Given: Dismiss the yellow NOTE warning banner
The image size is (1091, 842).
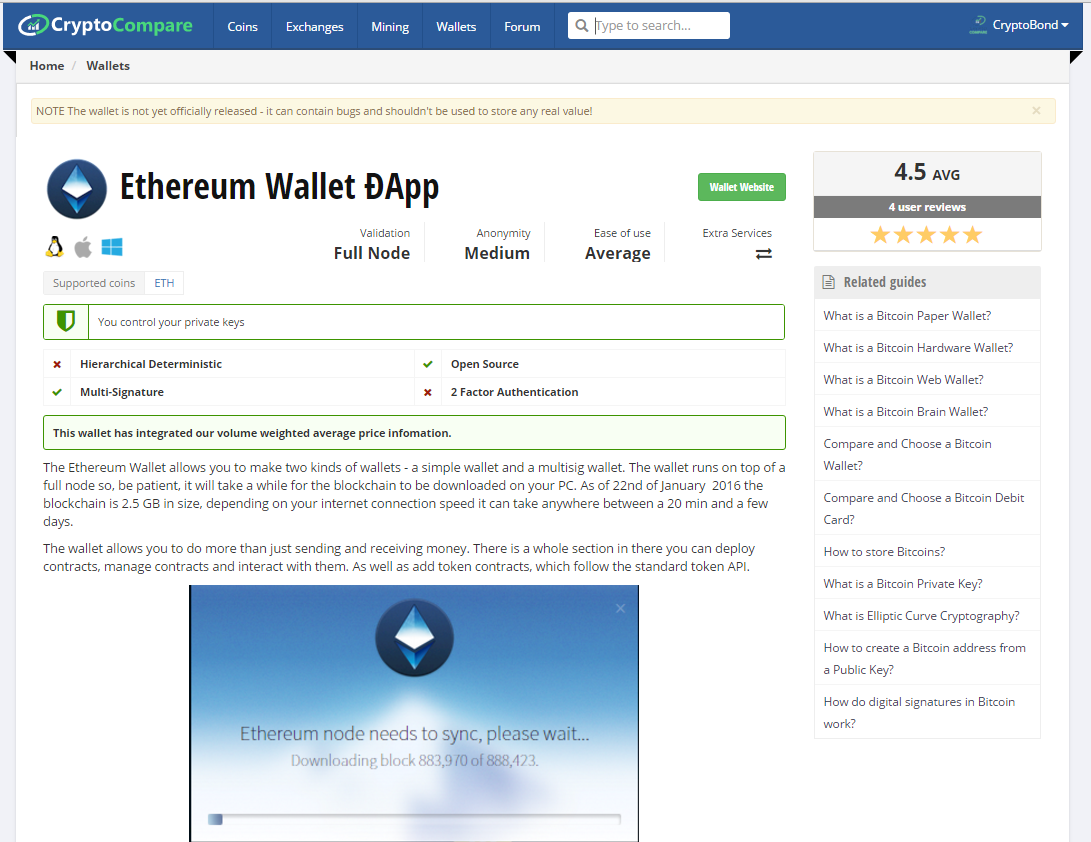Looking at the screenshot, I should coord(1036,111).
